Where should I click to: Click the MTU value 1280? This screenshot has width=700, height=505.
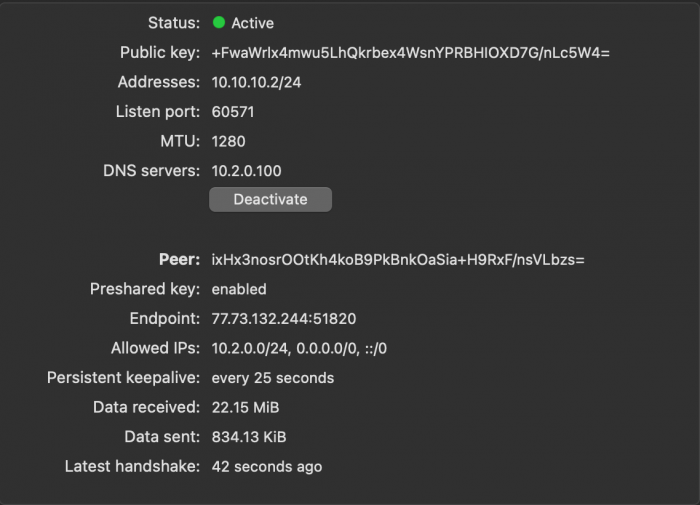pos(228,141)
